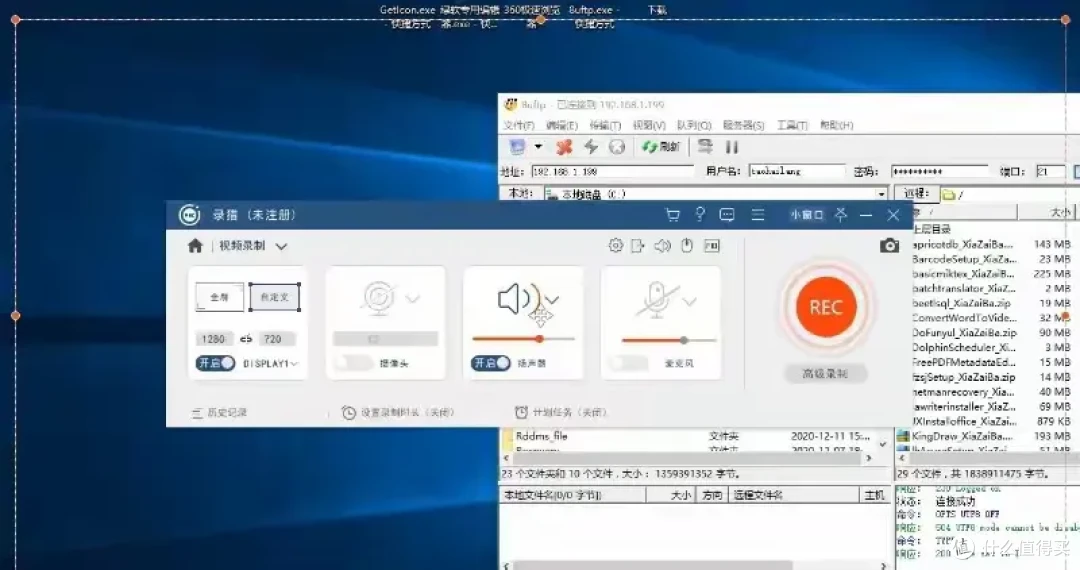Click the mouse settings icon in recorder toolbar
Screen dimensions: 1080x570
(x=687, y=246)
